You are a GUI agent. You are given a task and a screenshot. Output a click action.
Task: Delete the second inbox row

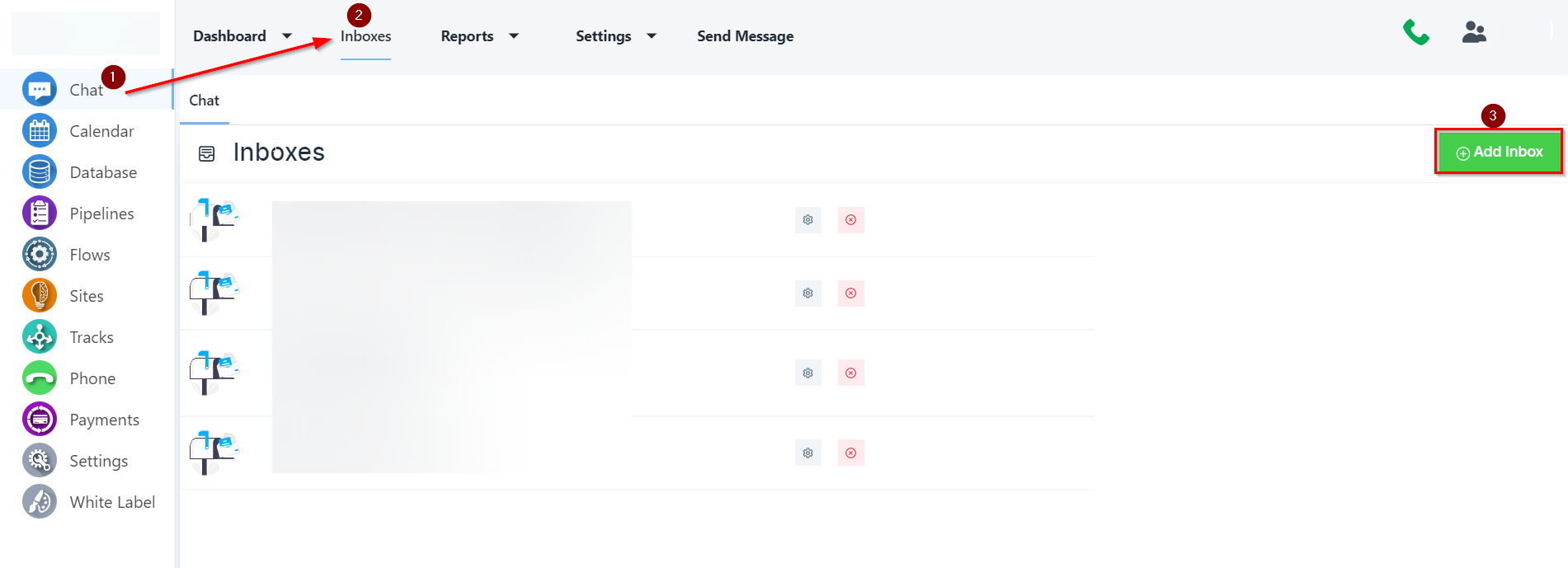(x=850, y=293)
